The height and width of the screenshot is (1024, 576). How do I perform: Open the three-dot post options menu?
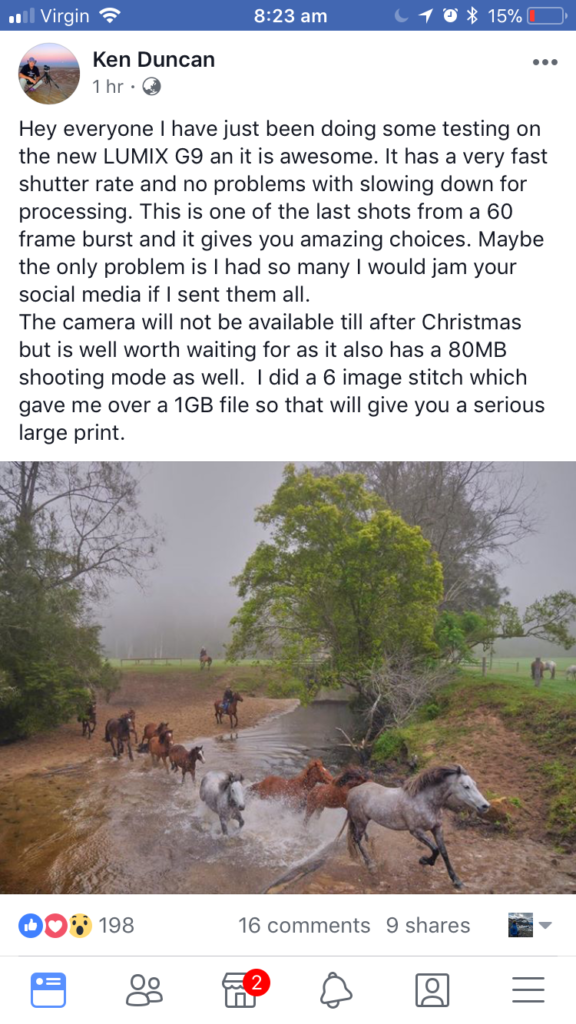click(x=545, y=63)
